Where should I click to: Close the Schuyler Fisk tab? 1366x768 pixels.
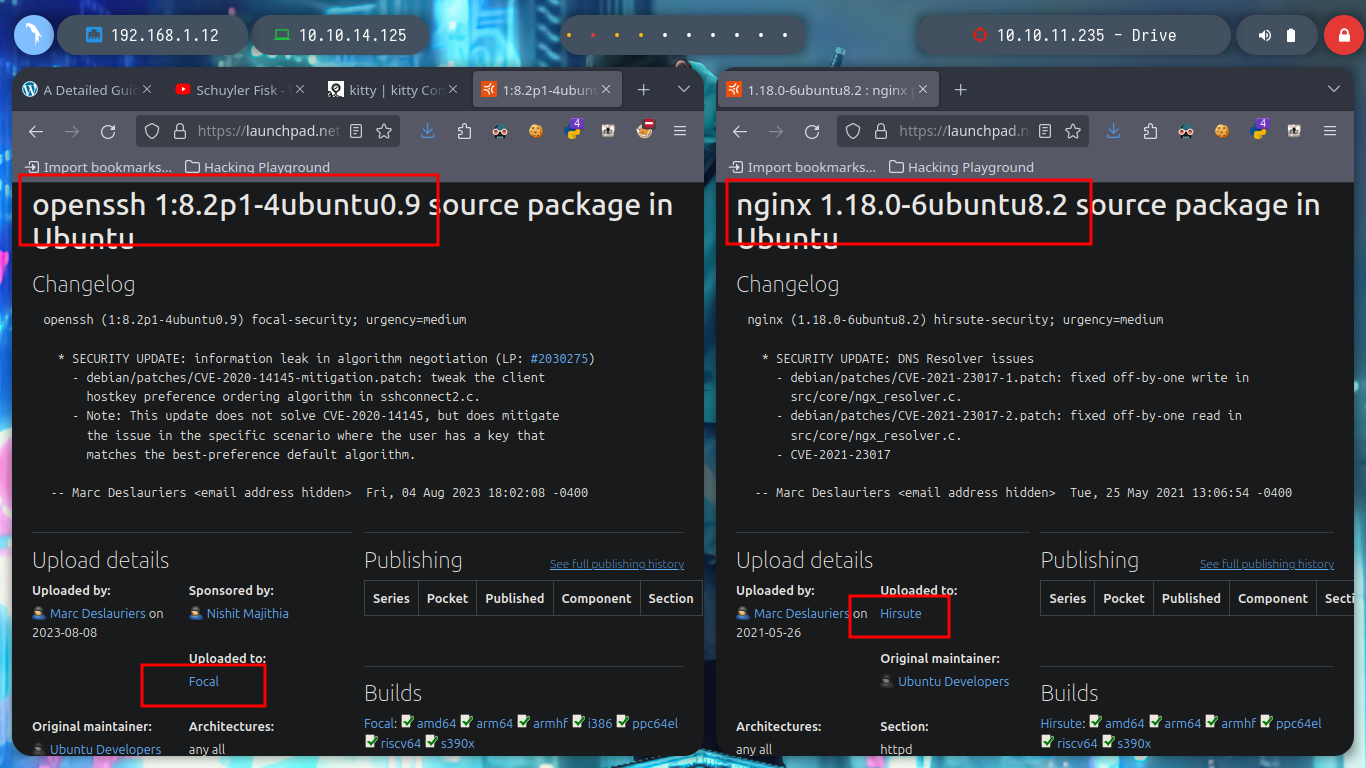(x=299, y=89)
